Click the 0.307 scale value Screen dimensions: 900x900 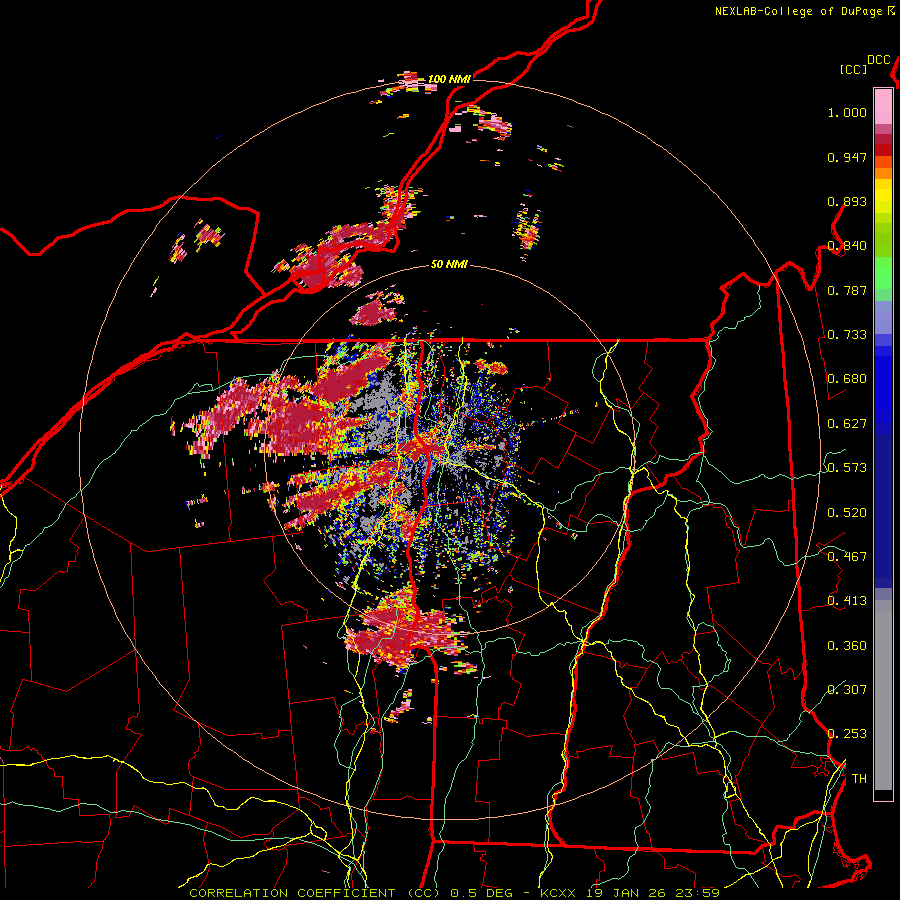(x=847, y=689)
